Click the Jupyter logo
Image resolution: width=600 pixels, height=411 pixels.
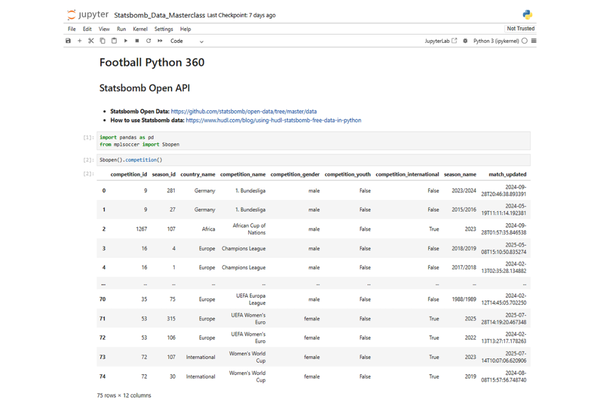88,15
